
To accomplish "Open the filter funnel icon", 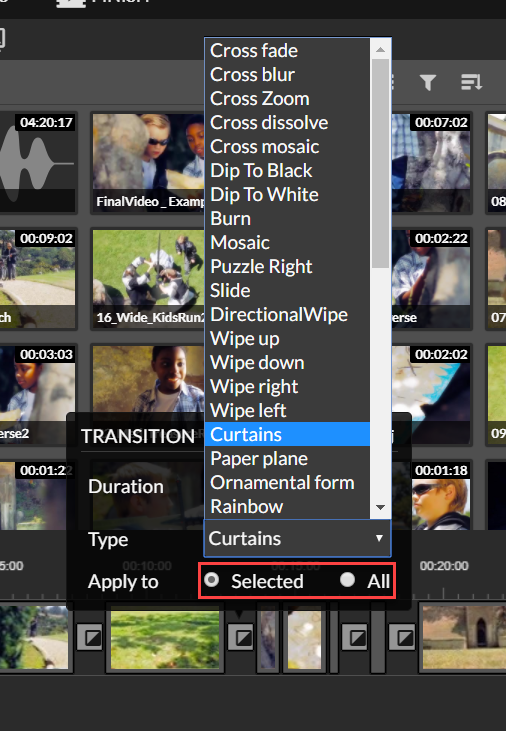I will (x=428, y=83).
